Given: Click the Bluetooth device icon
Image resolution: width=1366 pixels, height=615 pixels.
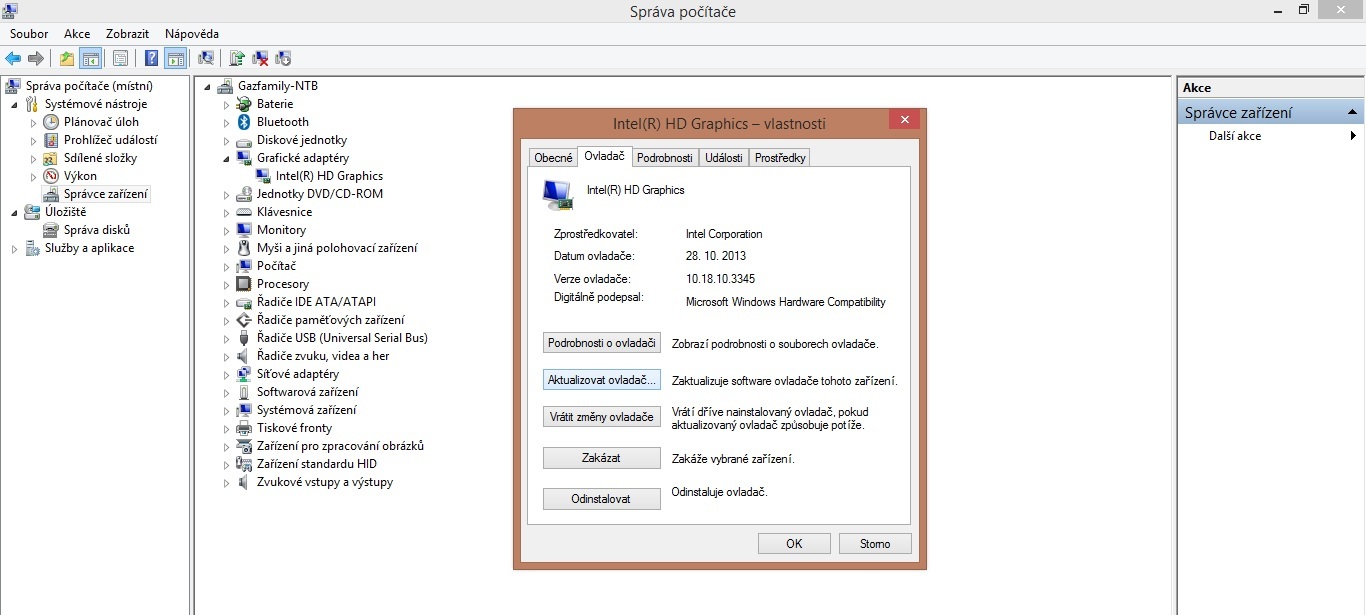Looking at the screenshot, I should click(x=244, y=122).
